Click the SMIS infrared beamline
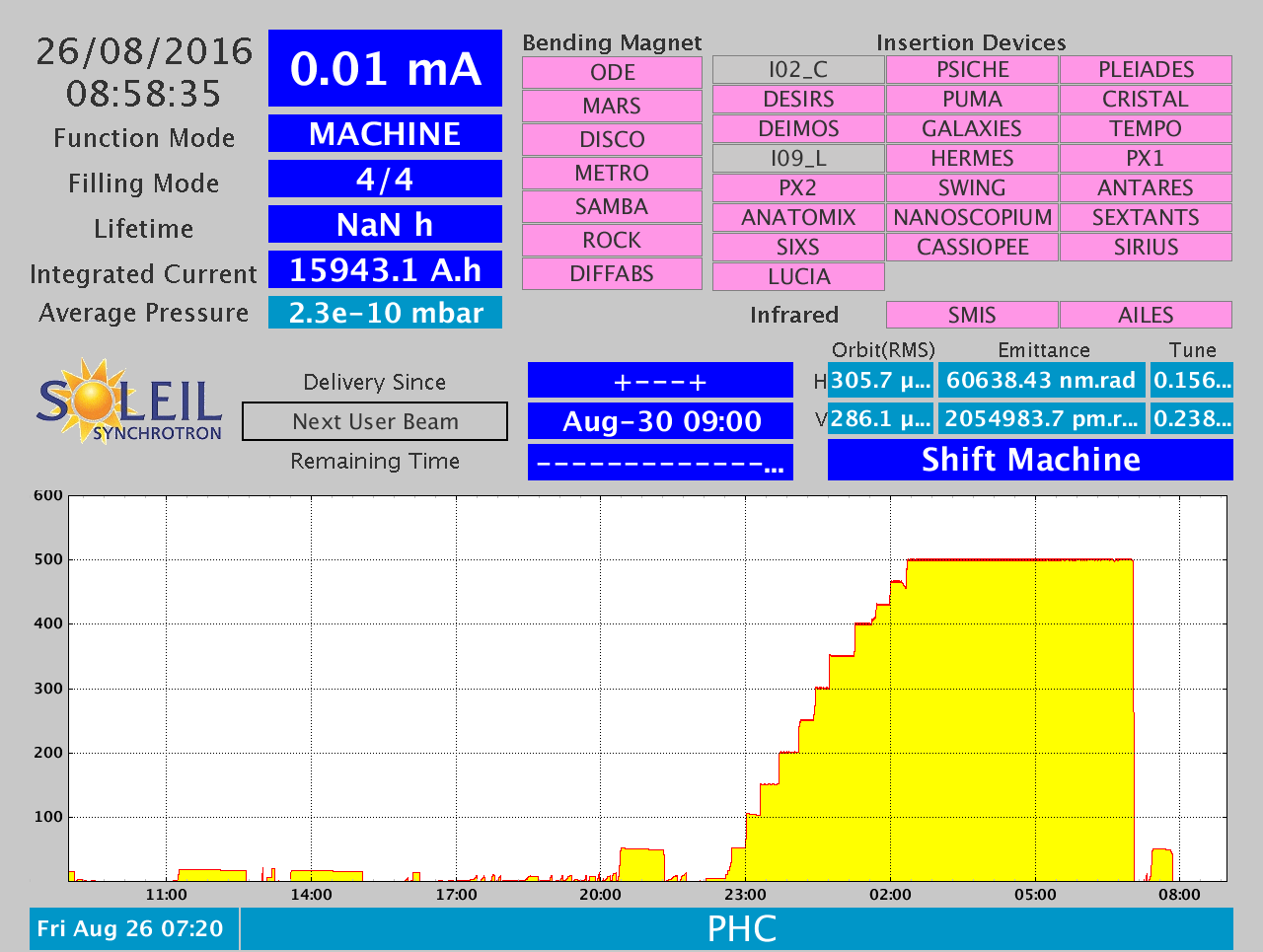Screen dimensions: 1263x952 point(972,315)
